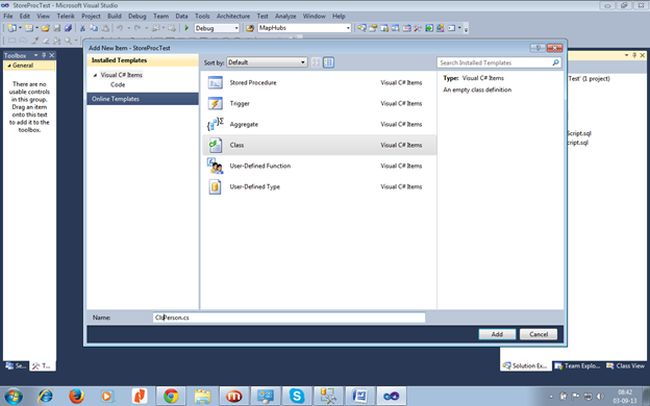Select the Trigger template icon
Viewport: 650px width, 406px height.
(215, 103)
